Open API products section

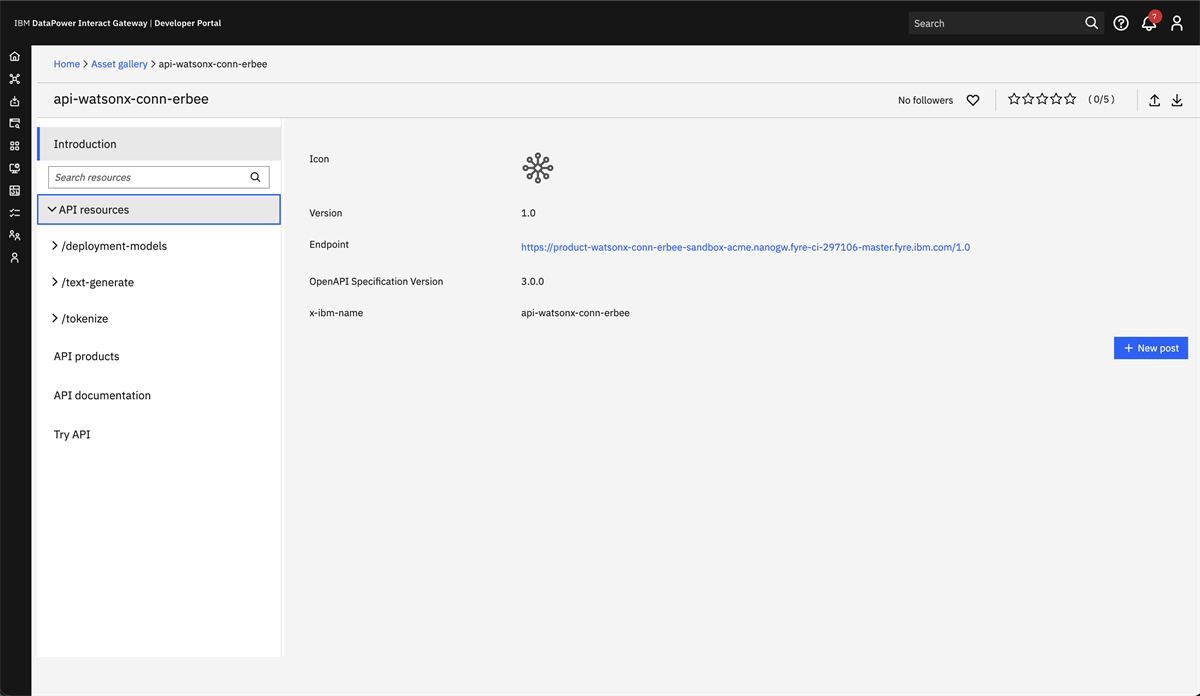pyautogui.click(x=86, y=356)
